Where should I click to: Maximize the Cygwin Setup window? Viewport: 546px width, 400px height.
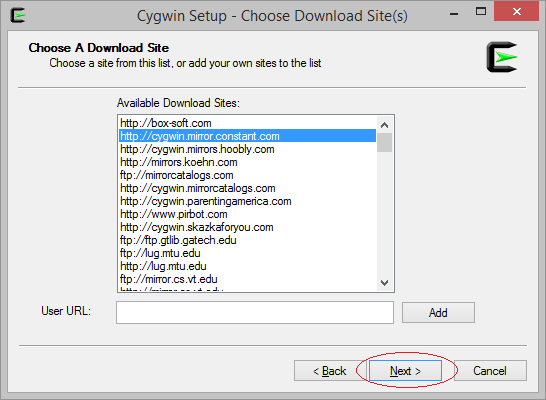pos(481,12)
